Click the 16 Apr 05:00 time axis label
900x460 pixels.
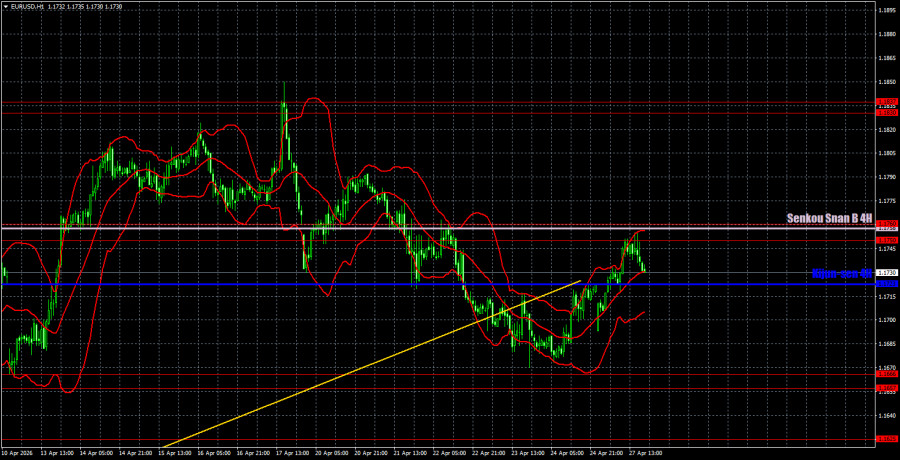pos(215,453)
